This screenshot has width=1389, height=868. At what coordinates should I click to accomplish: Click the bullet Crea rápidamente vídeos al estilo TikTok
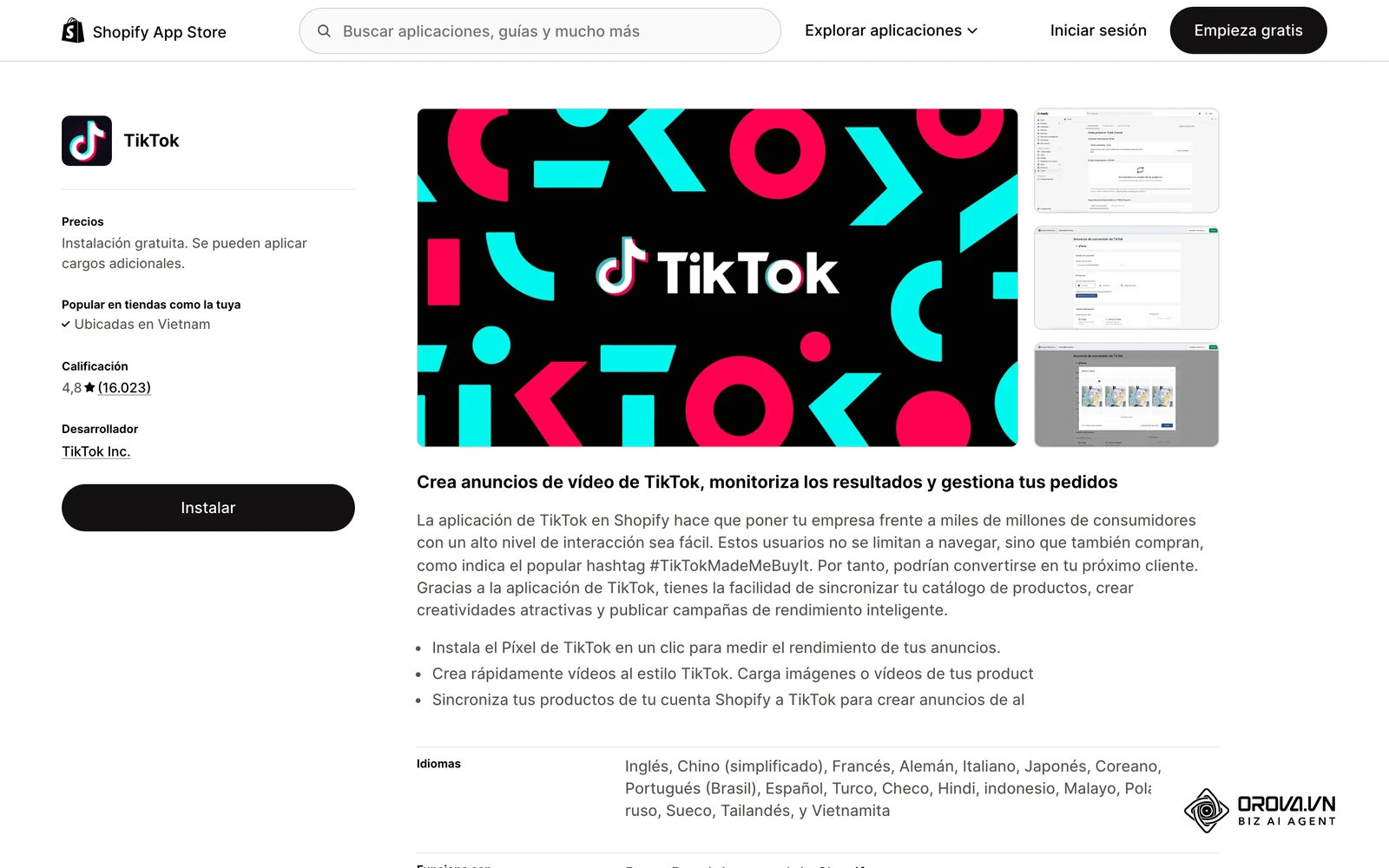pos(733,674)
